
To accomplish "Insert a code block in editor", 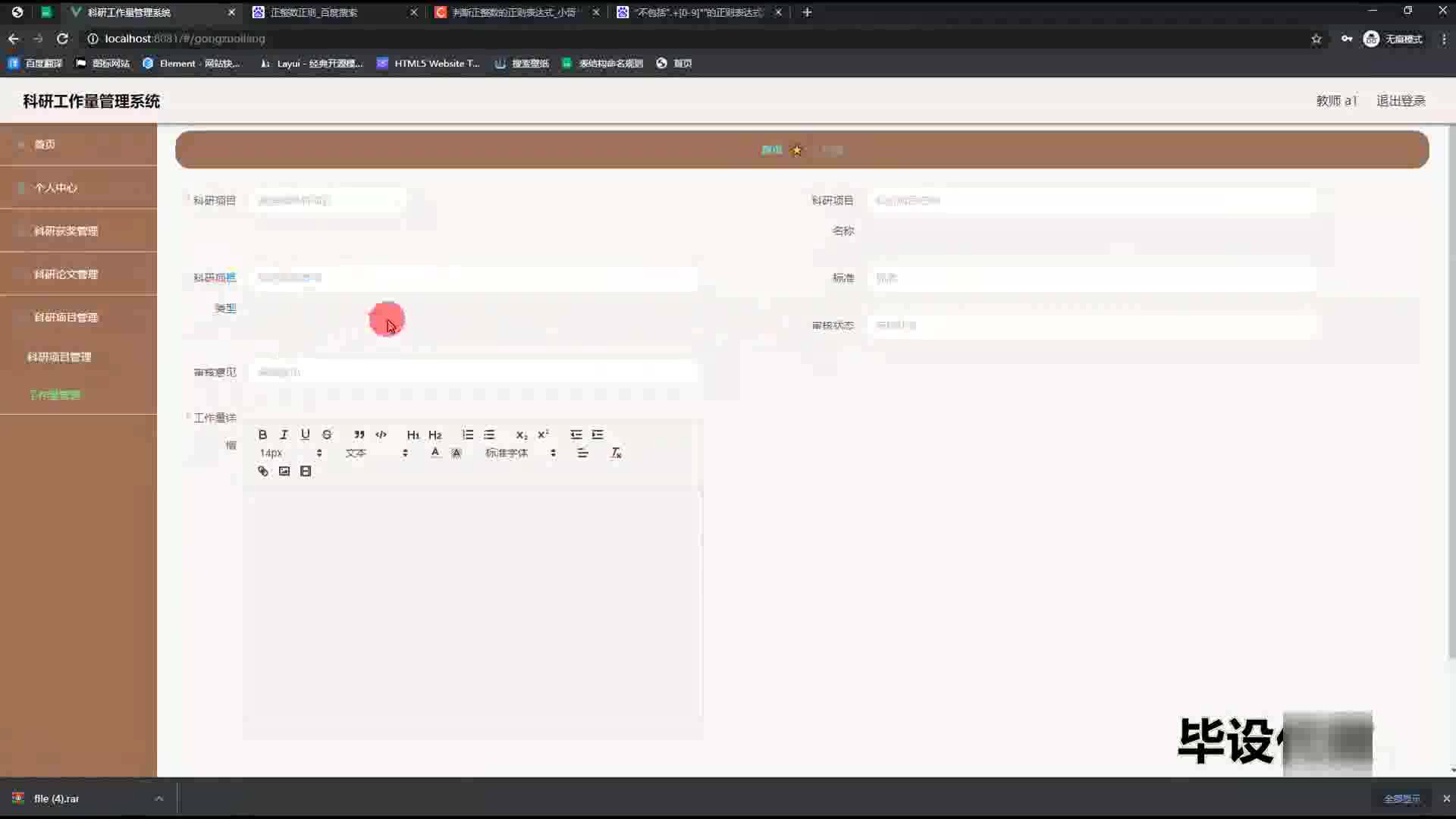I will click(381, 435).
